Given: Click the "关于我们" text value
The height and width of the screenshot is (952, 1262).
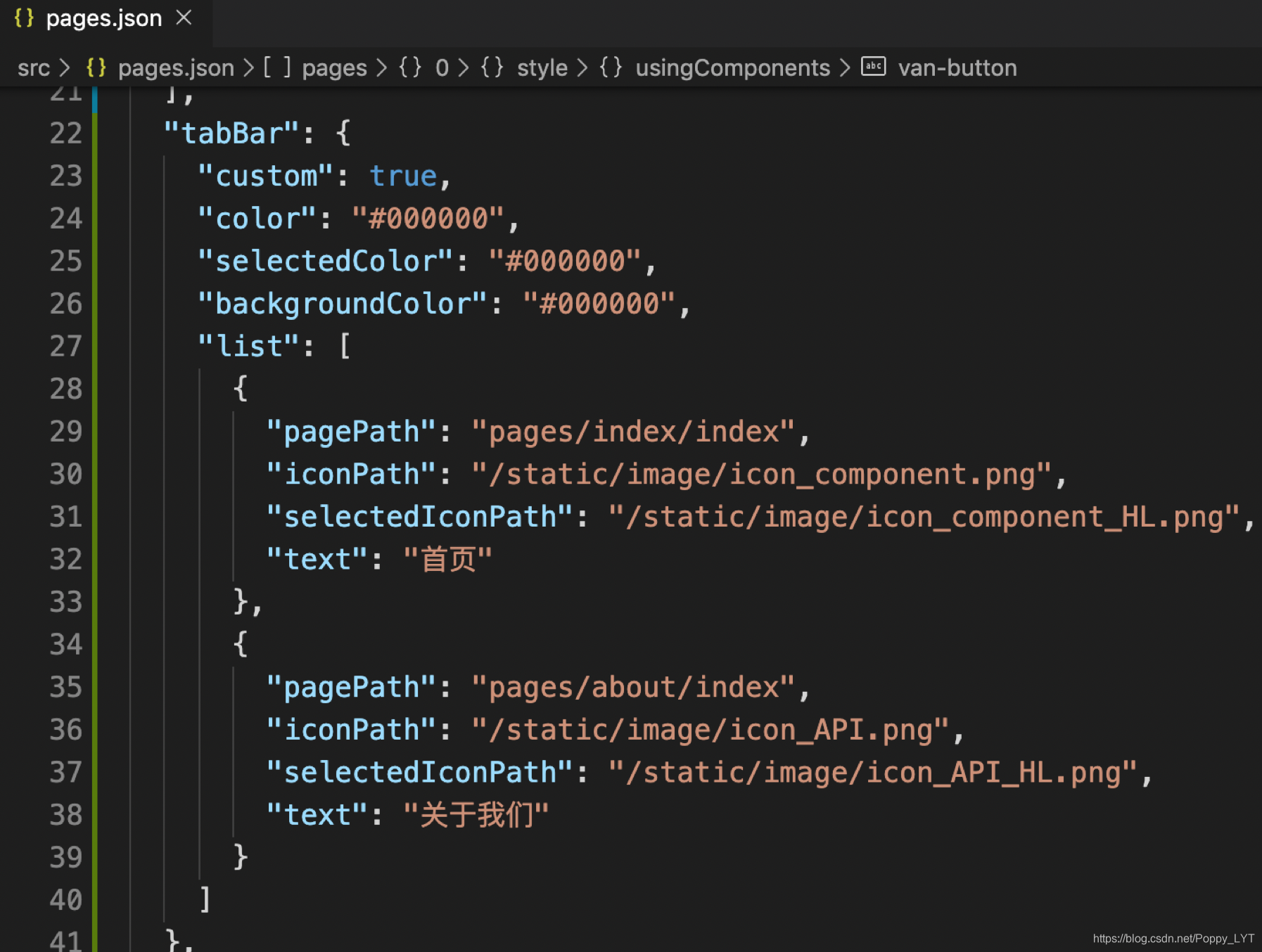Looking at the screenshot, I should (476, 816).
